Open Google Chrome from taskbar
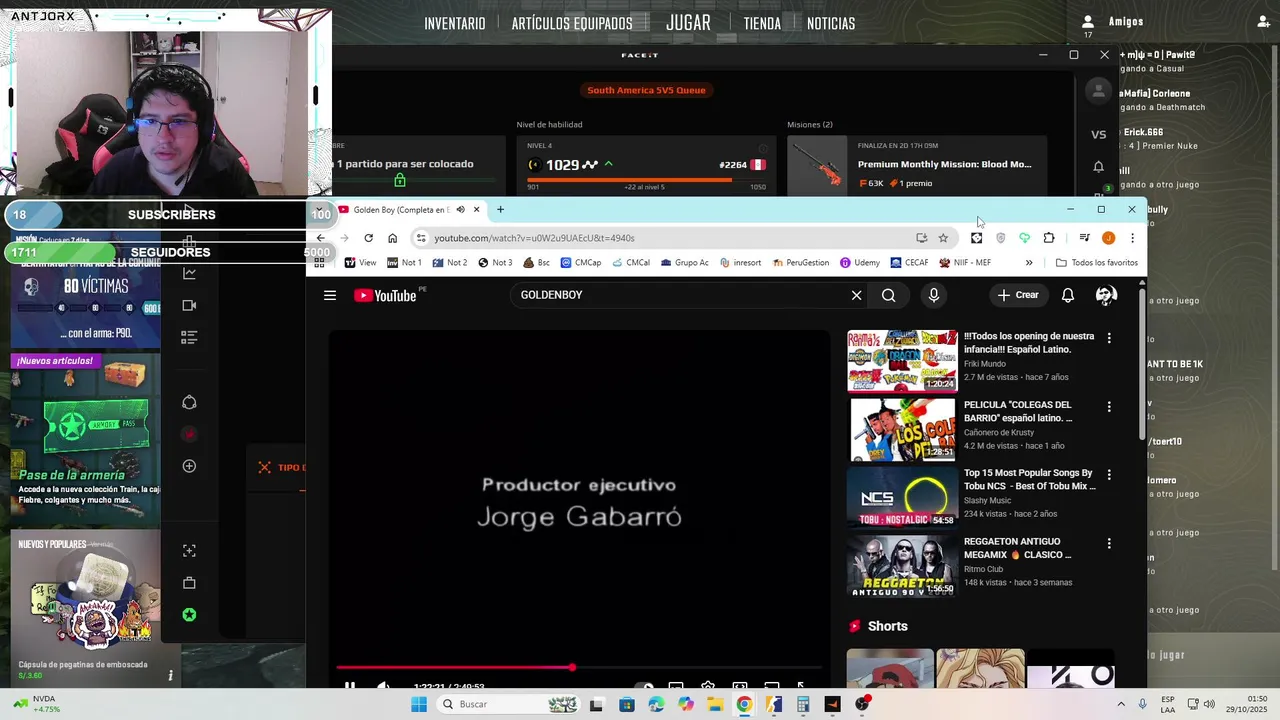1280x720 pixels. 744,704
